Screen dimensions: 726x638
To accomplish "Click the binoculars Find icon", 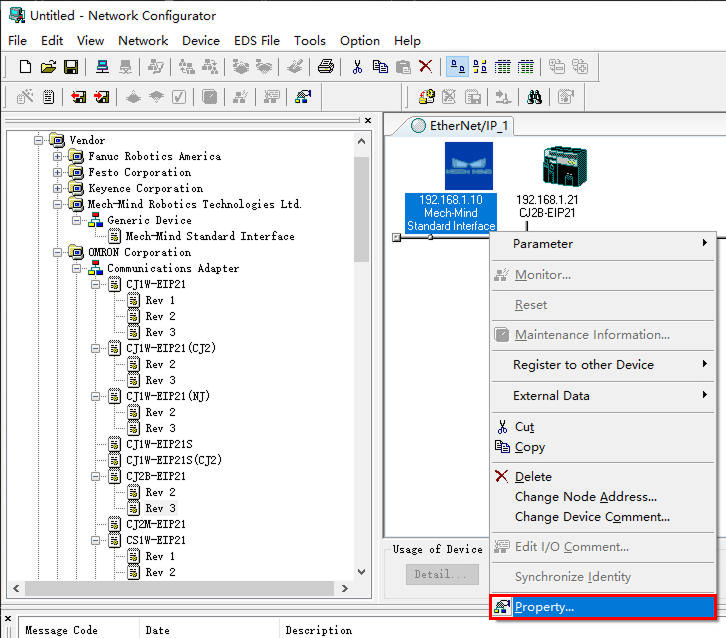I will 534,97.
